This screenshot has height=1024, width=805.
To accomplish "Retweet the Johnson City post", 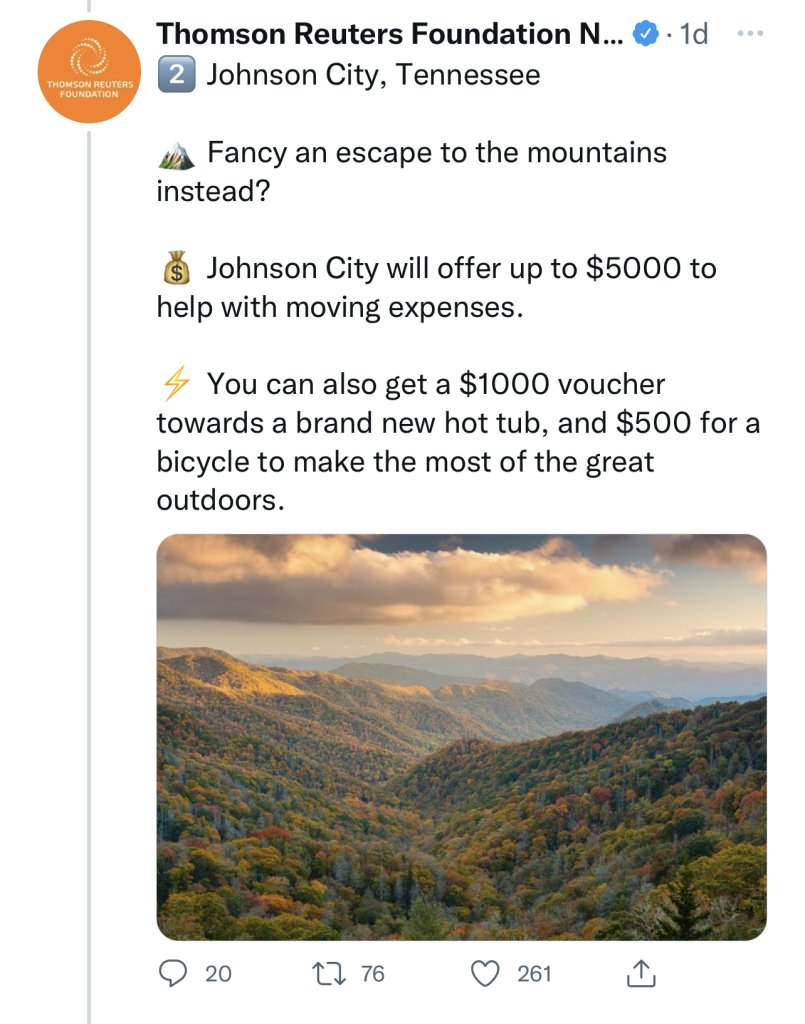I will coord(330,973).
